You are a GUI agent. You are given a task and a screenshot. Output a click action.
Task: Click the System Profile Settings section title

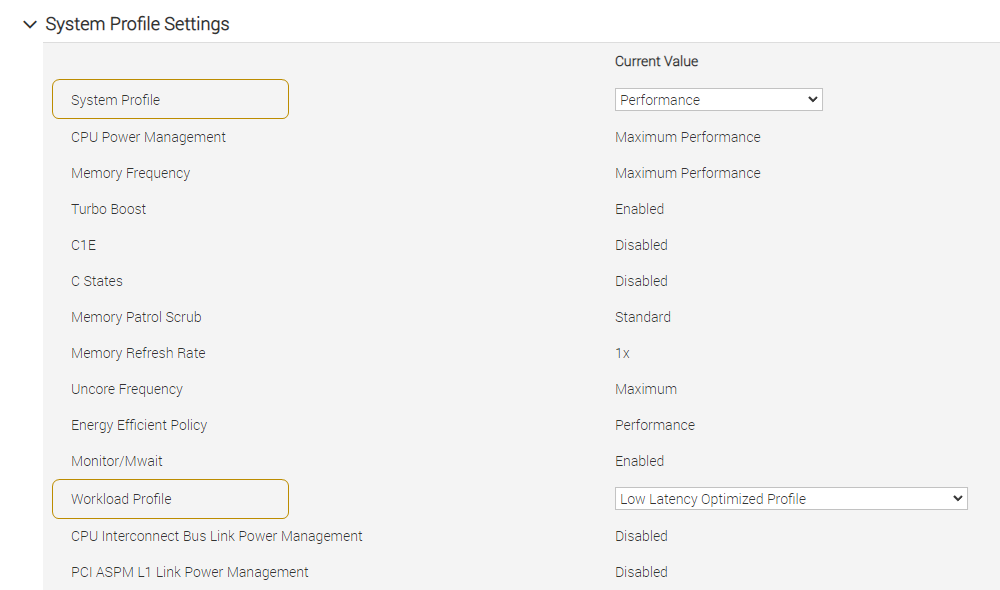[137, 24]
